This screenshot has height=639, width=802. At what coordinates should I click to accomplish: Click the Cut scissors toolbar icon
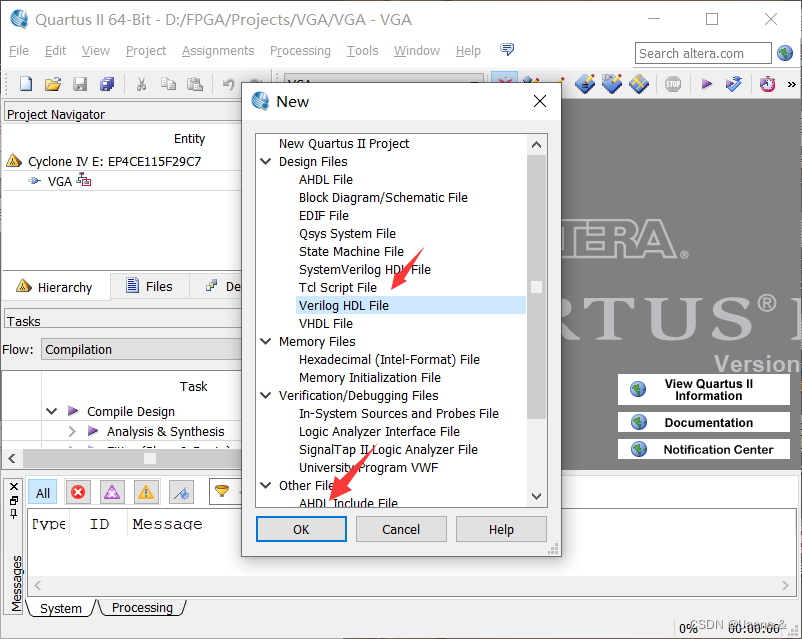(141, 83)
